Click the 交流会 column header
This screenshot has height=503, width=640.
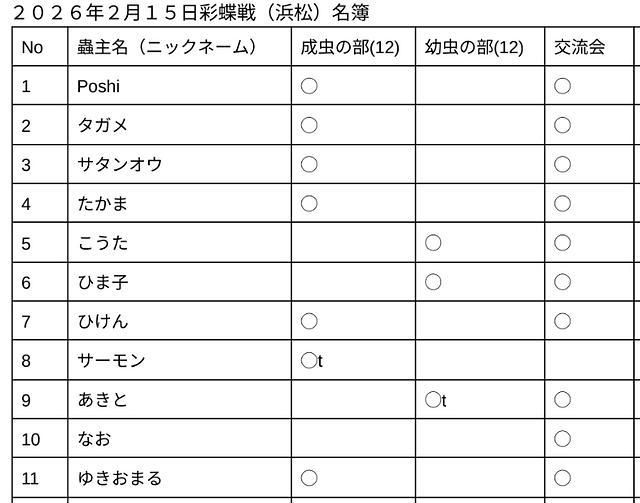click(589, 47)
